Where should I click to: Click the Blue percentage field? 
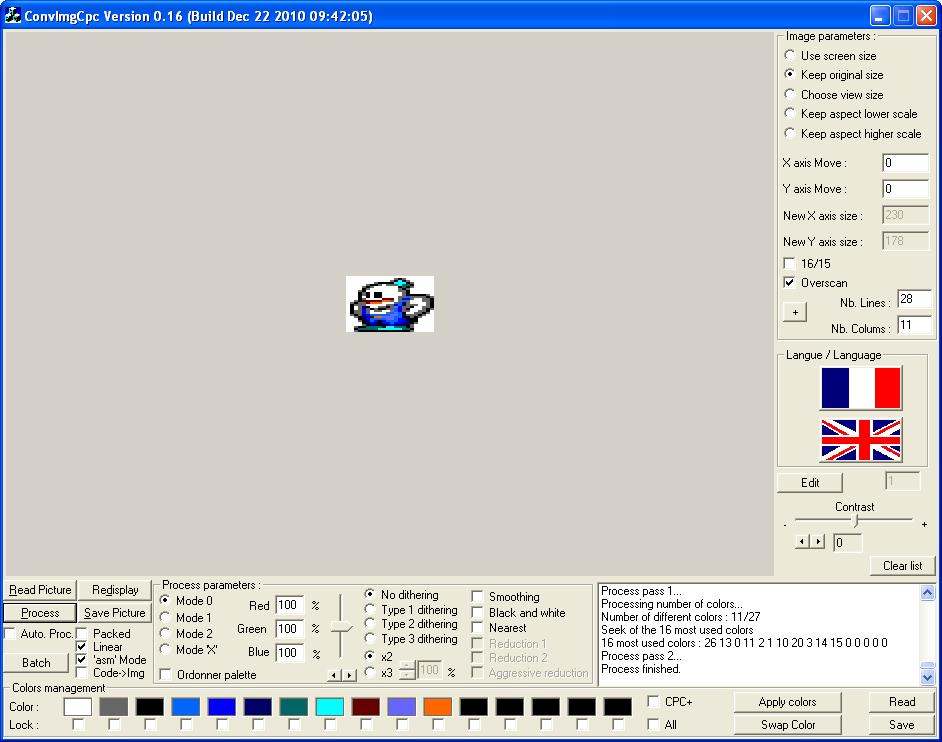pyautogui.click(x=290, y=652)
